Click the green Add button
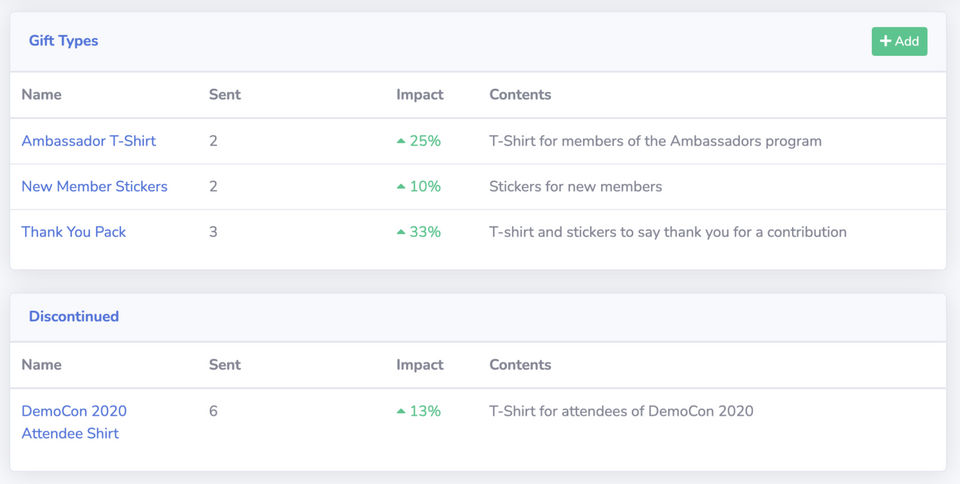960x484 pixels. [899, 41]
